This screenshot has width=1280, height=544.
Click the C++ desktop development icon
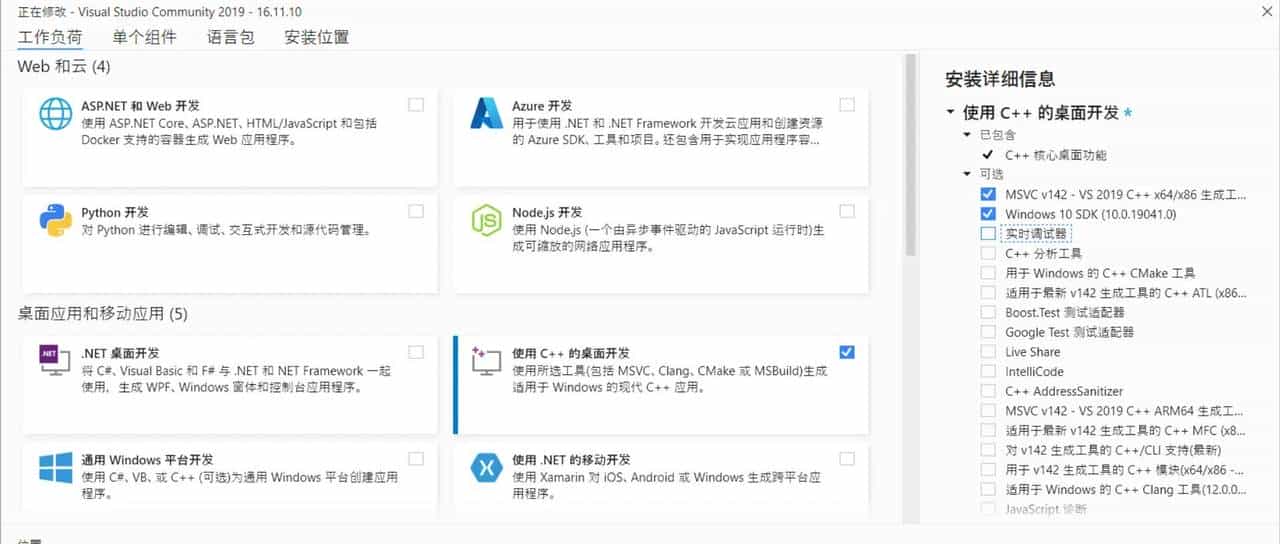pos(487,359)
